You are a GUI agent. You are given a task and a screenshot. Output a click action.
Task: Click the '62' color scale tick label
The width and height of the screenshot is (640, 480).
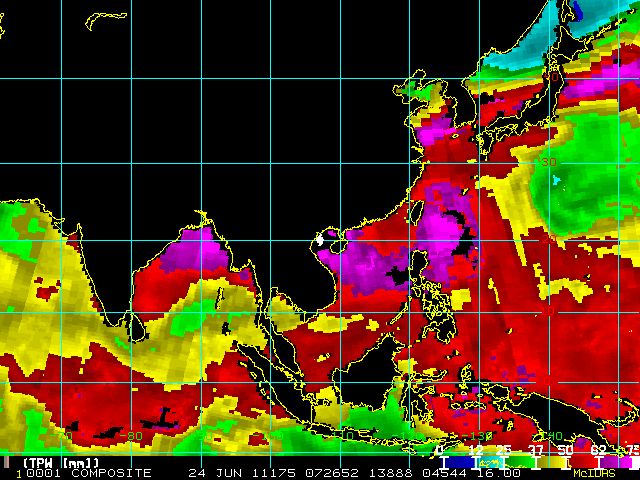[x=598, y=450]
